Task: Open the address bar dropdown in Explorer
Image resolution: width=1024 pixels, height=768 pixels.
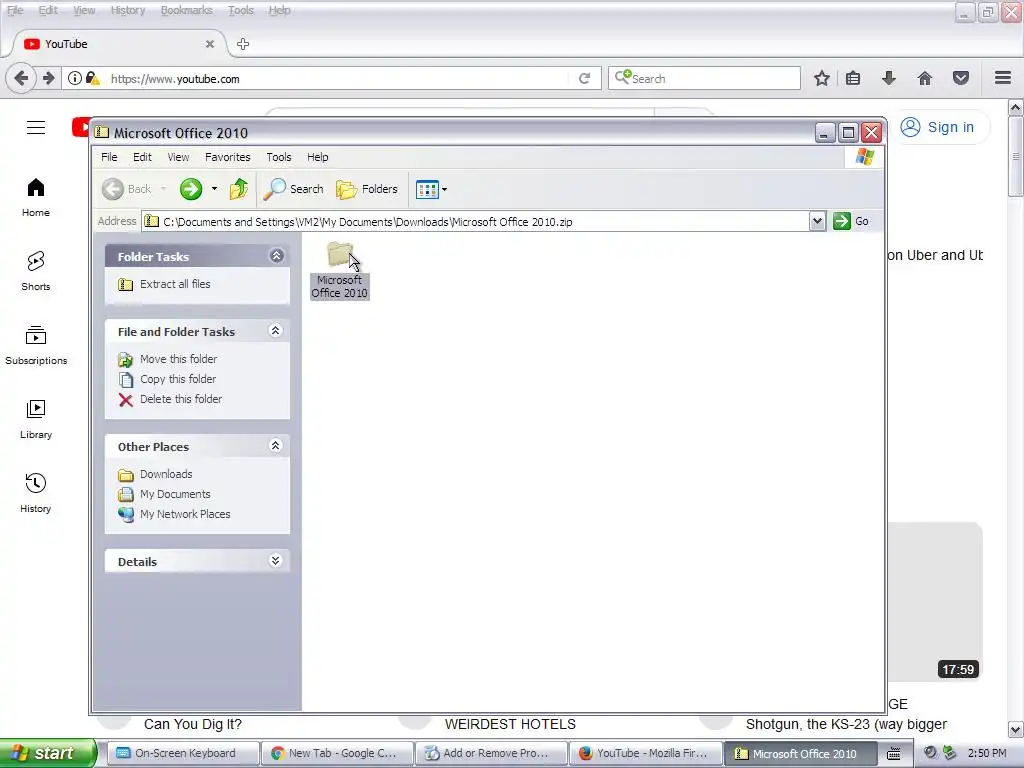Action: (817, 221)
